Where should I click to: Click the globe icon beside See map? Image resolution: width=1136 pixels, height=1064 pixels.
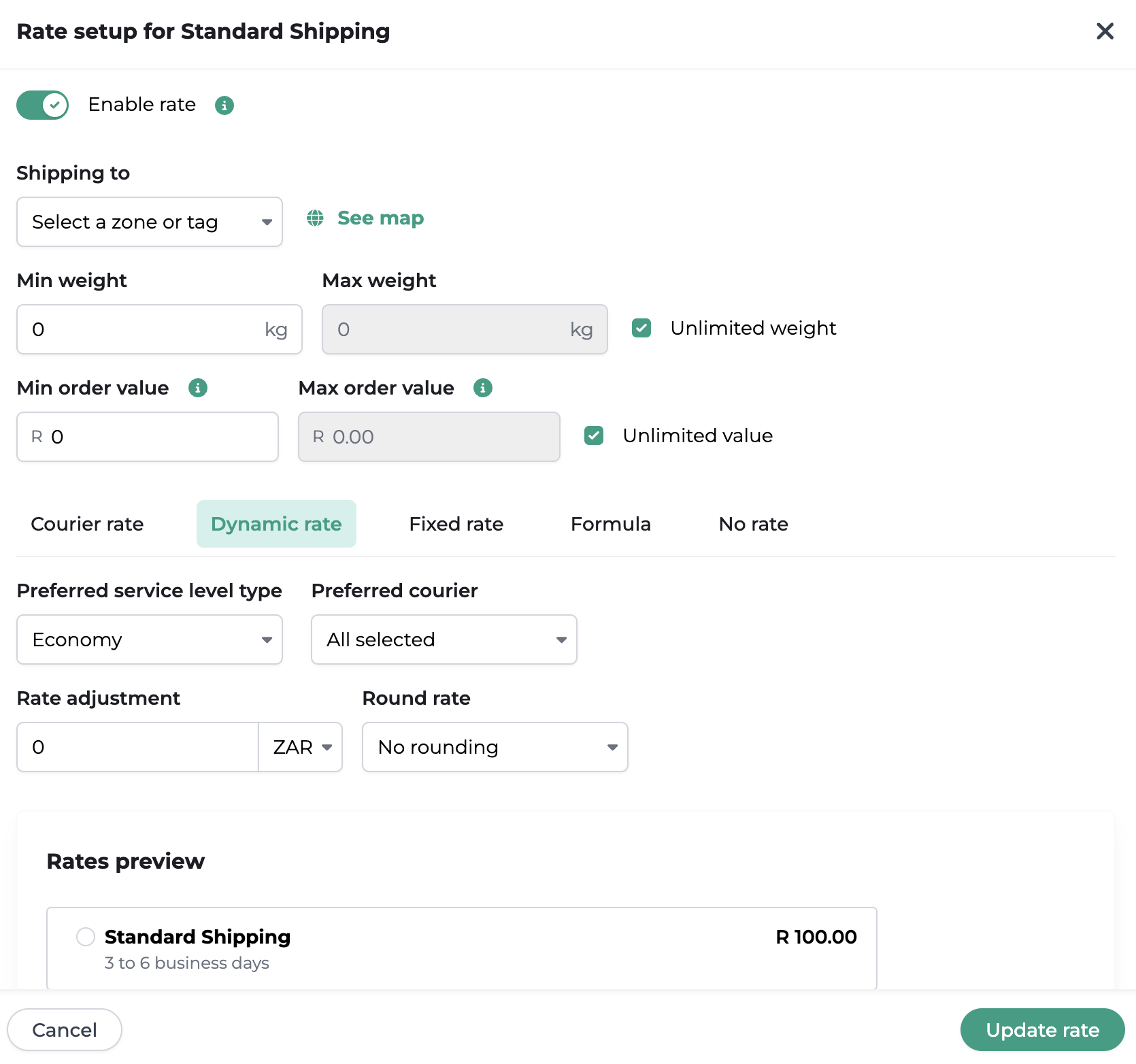315,218
